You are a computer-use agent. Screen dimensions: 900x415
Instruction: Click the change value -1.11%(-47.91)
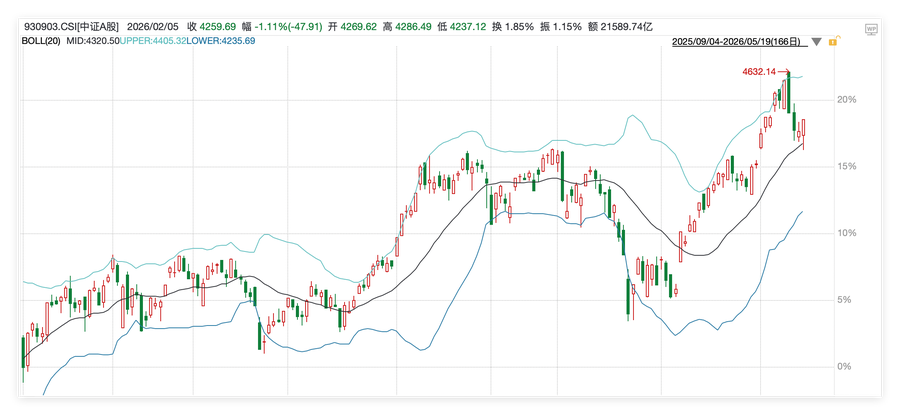(x=289, y=27)
